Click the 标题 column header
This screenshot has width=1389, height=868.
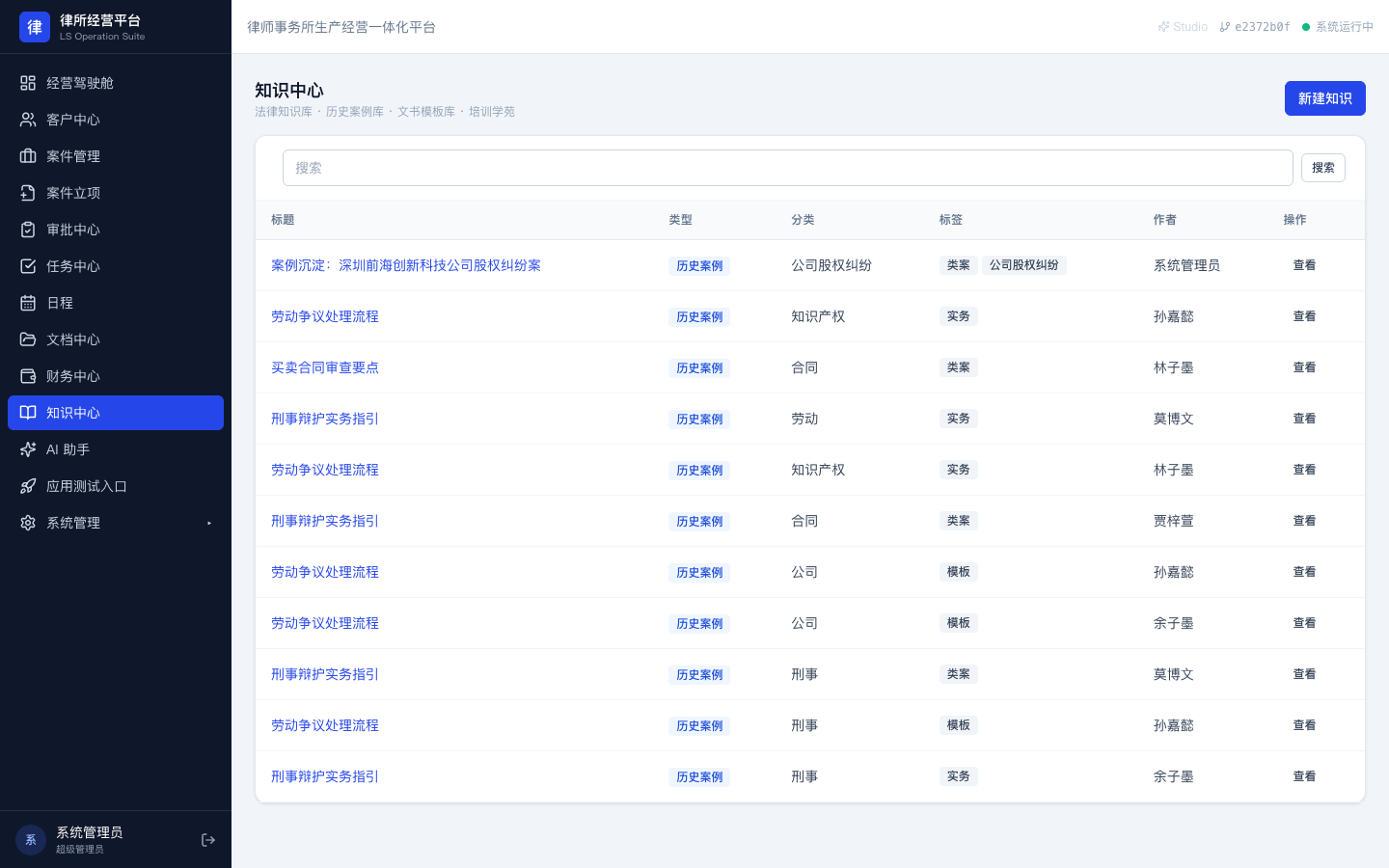pyautogui.click(x=283, y=220)
